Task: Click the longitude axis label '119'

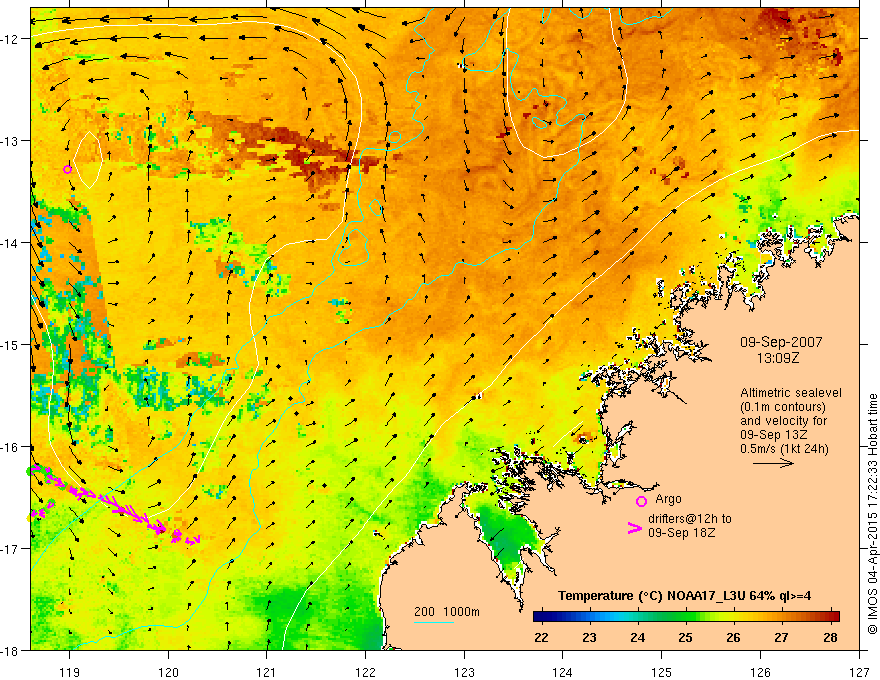Action: (x=70, y=672)
